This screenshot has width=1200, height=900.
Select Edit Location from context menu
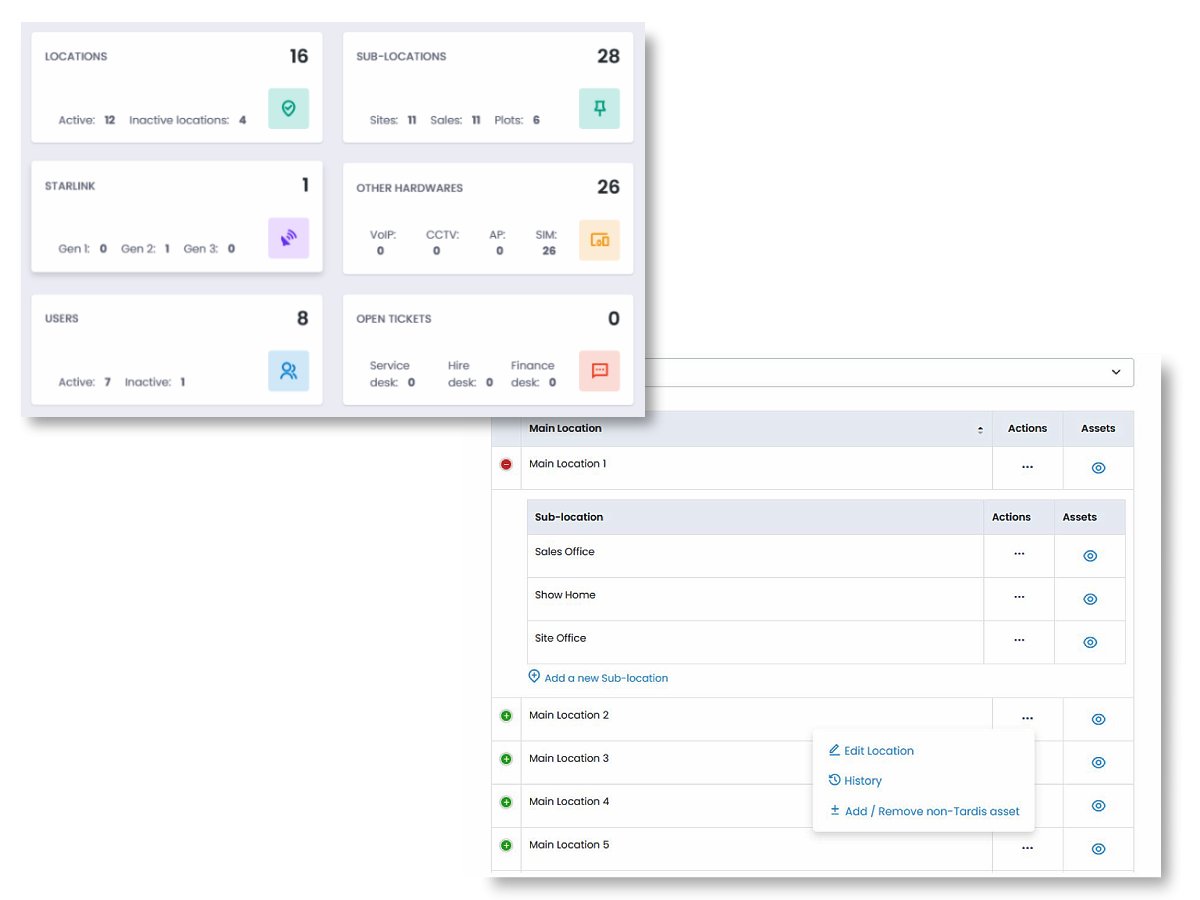click(x=878, y=751)
